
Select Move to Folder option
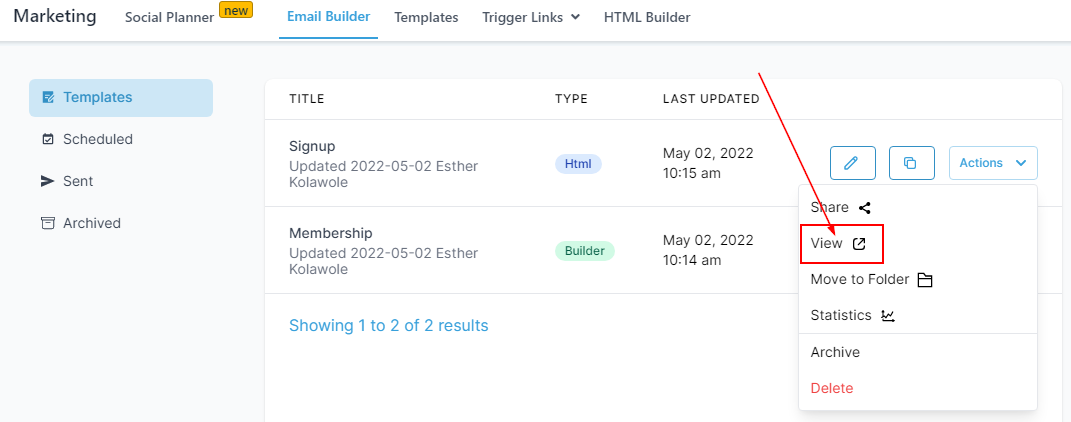tap(870, 279)
